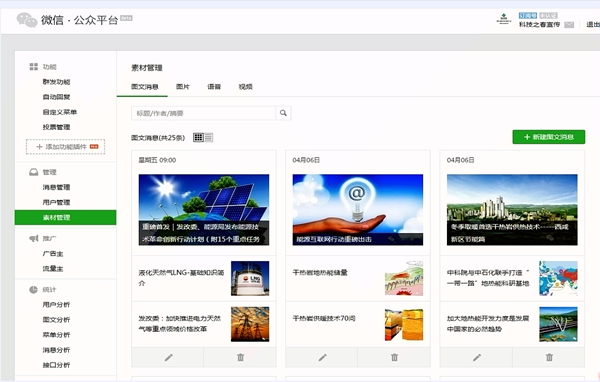
Task: Click pencil icon under third article card
Action: point(476,358)
